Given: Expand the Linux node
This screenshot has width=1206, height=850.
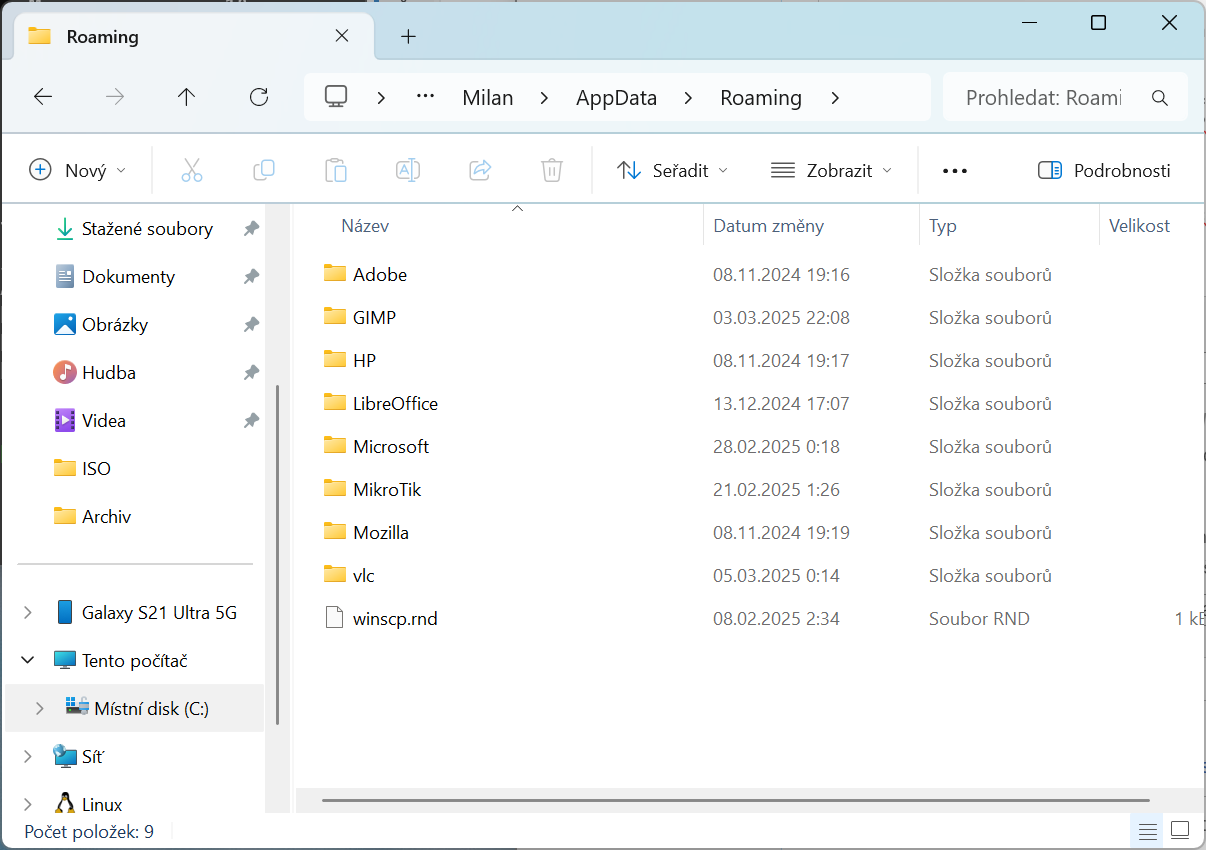Looking at the screenshot, I should [x=28, y=805].
